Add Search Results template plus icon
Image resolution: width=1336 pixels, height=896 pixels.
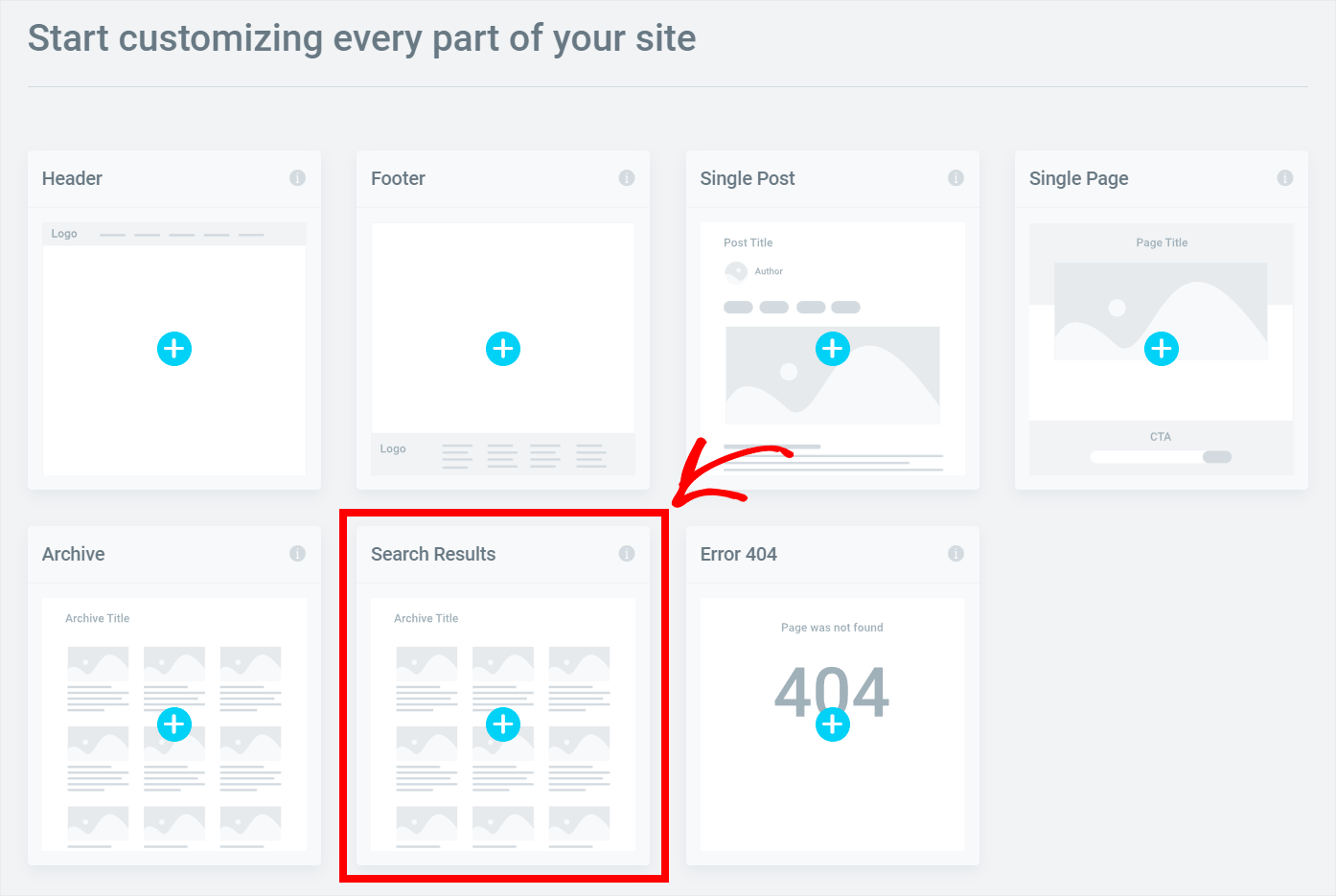[503, 724]
